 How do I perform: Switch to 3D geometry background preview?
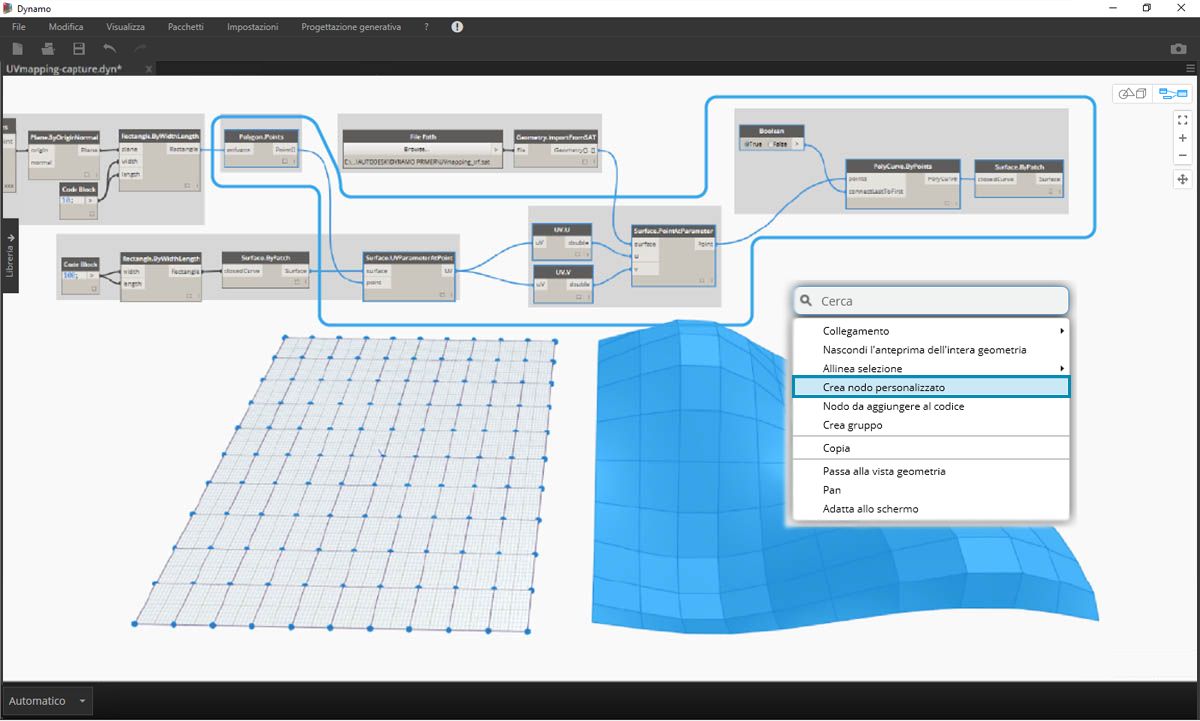(x=1132, y=94)
